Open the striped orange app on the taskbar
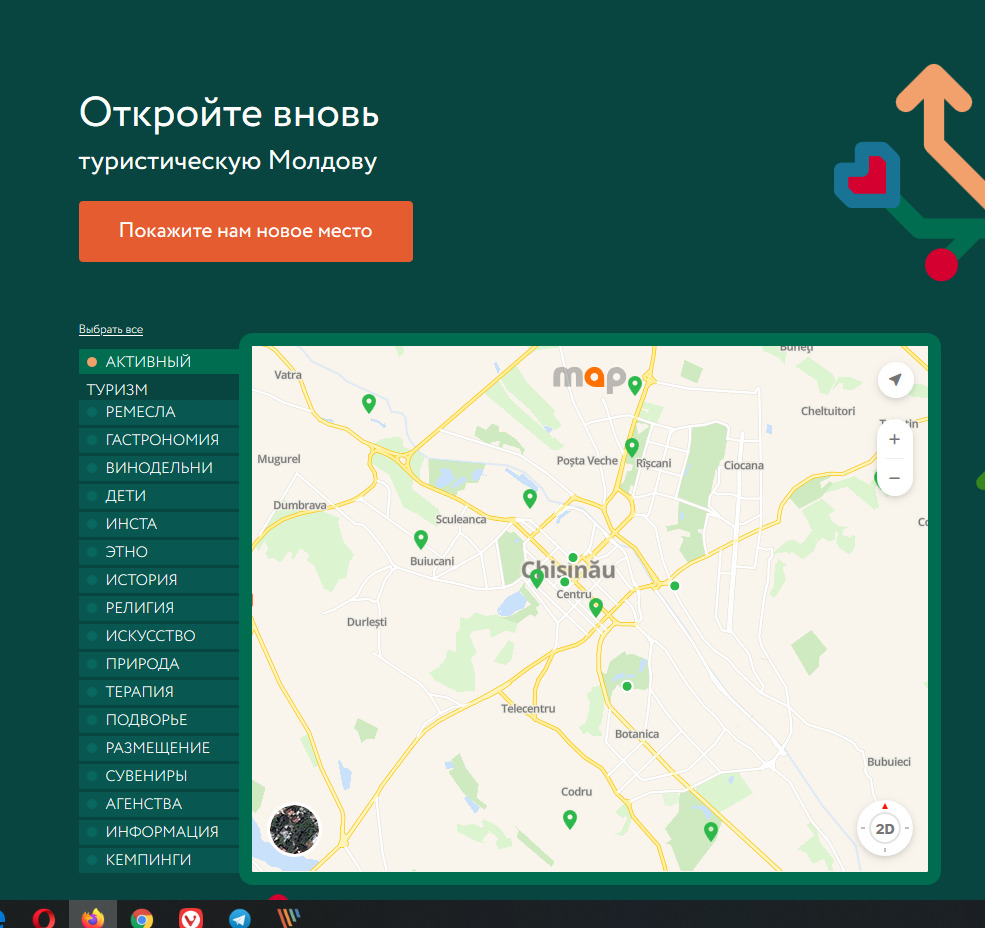The height and width of the screenshot is (928, 985). 288,918
